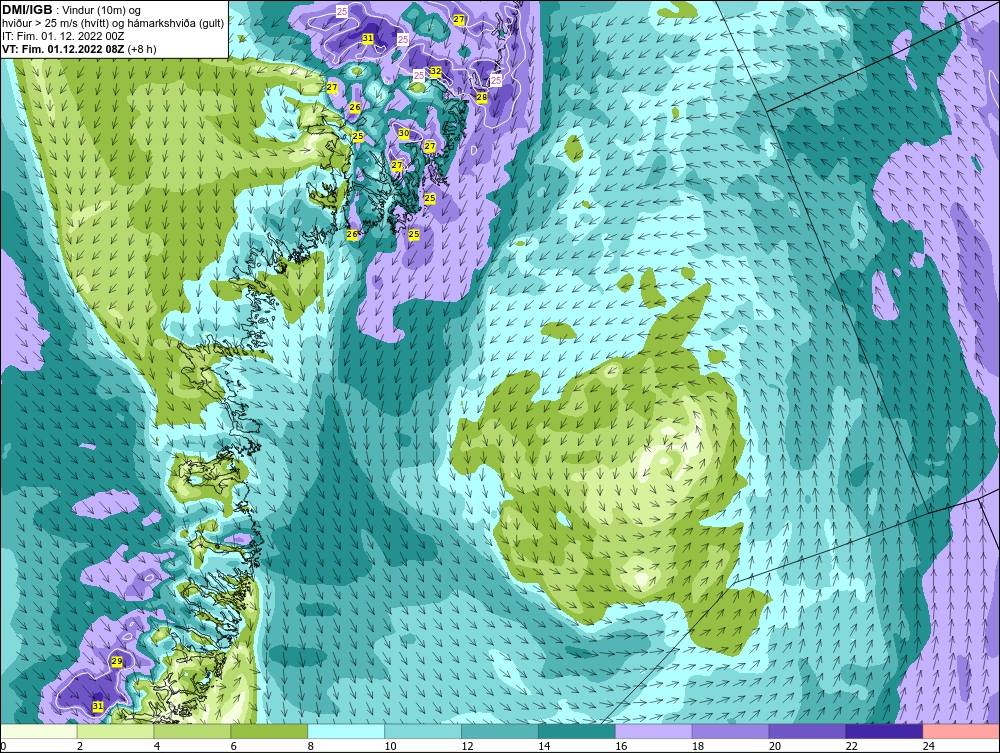
Task: Click the legend scale value "8"
Action: tap(311, 746)
